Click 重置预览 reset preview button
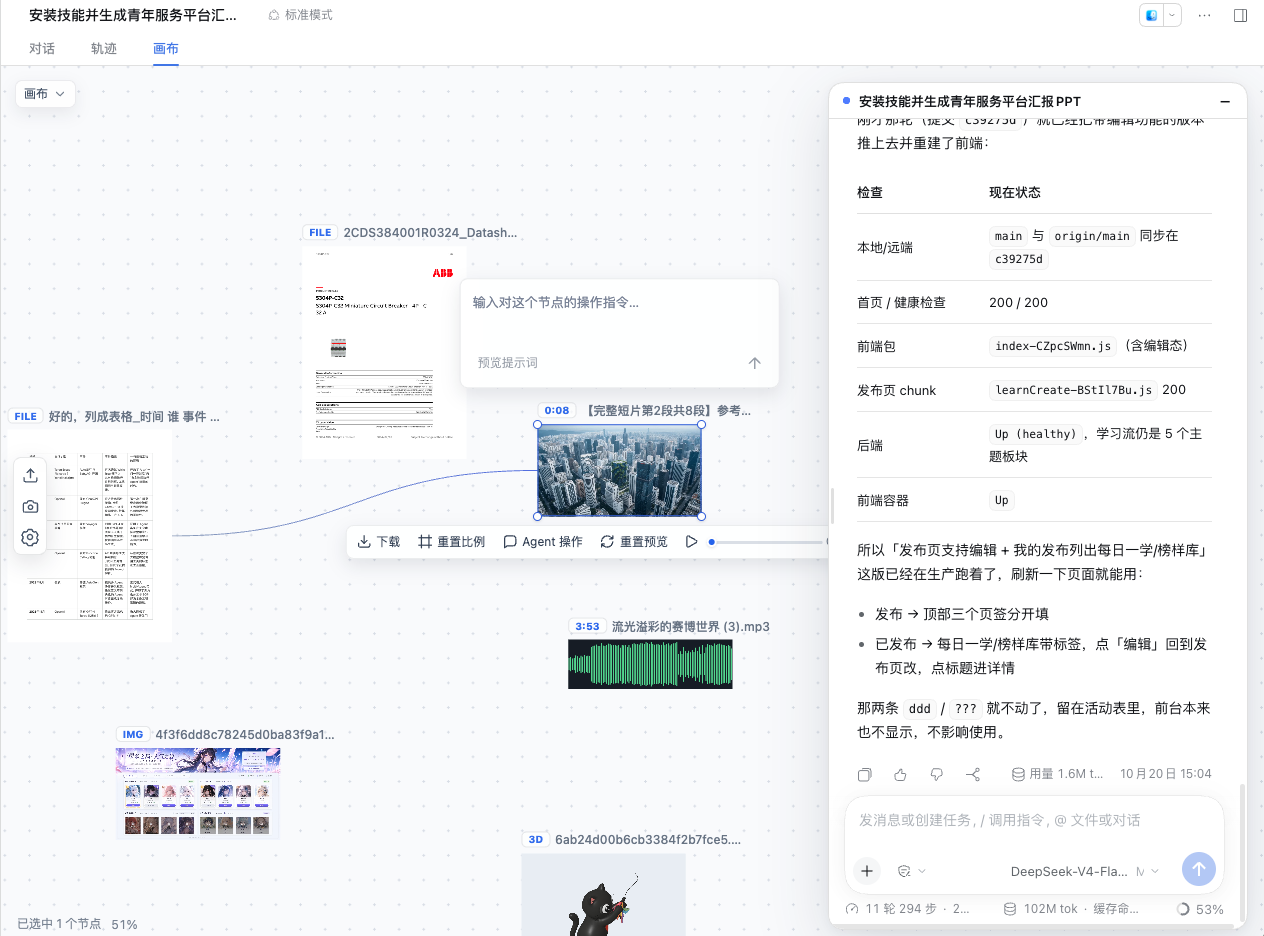The image size is (1264, 936). (634, 541)
